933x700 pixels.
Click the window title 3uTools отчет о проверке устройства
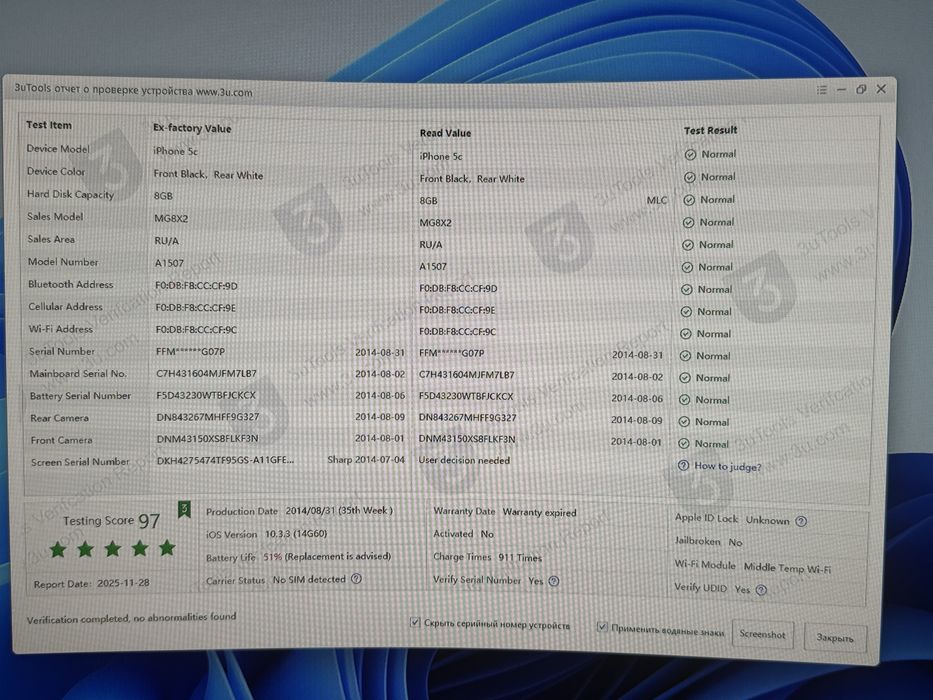point(133,90)
